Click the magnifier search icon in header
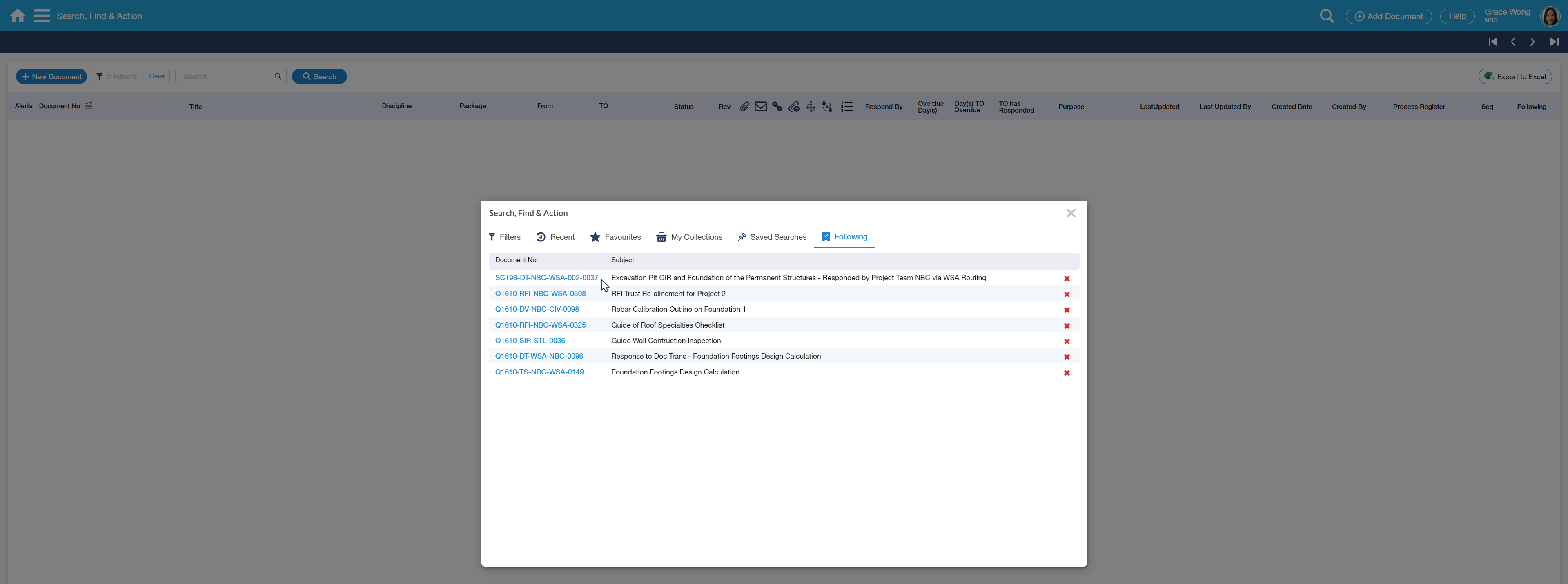 tap(1326, 16)
